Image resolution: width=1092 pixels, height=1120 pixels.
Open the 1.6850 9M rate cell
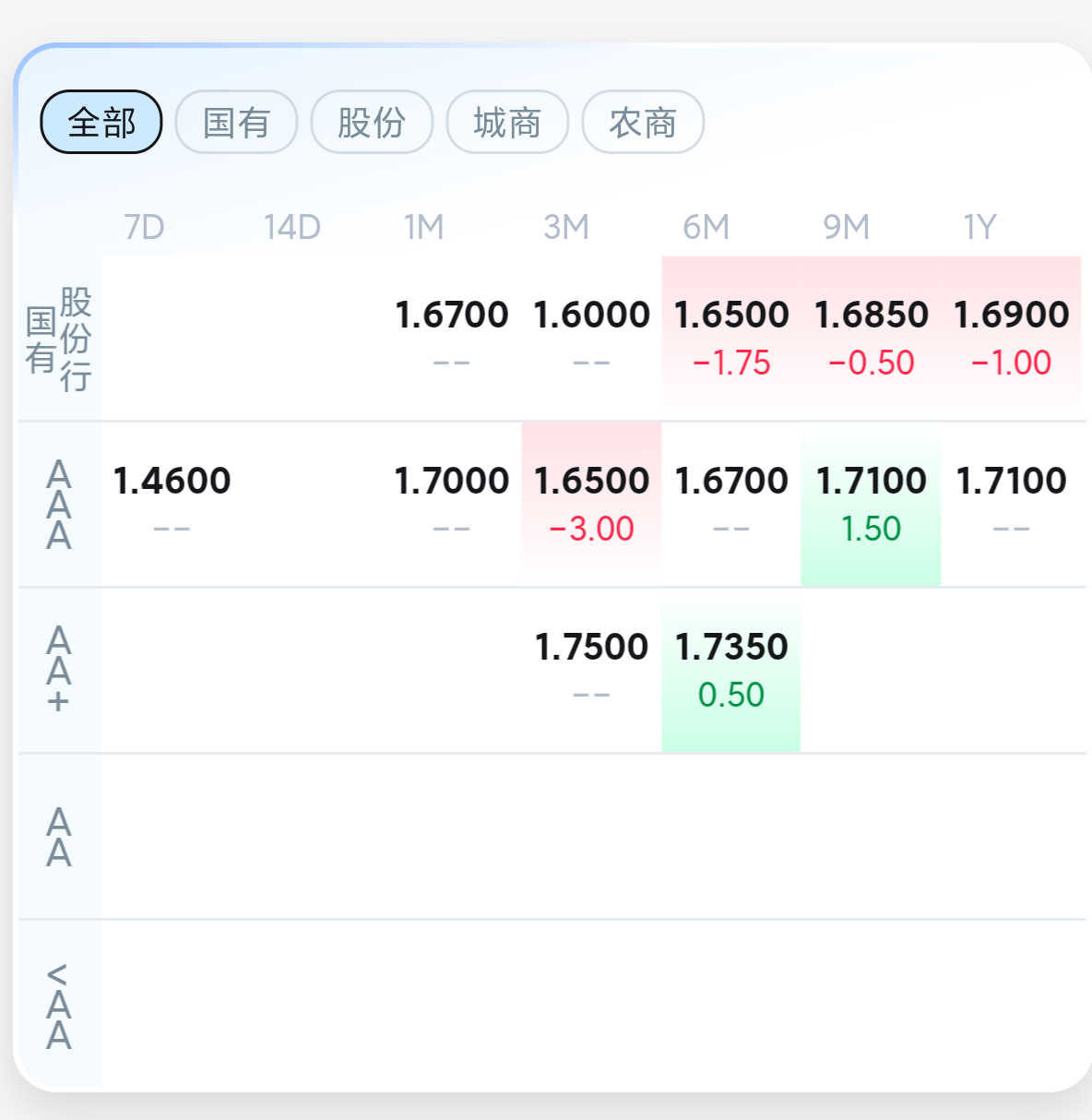coord(871,337)
